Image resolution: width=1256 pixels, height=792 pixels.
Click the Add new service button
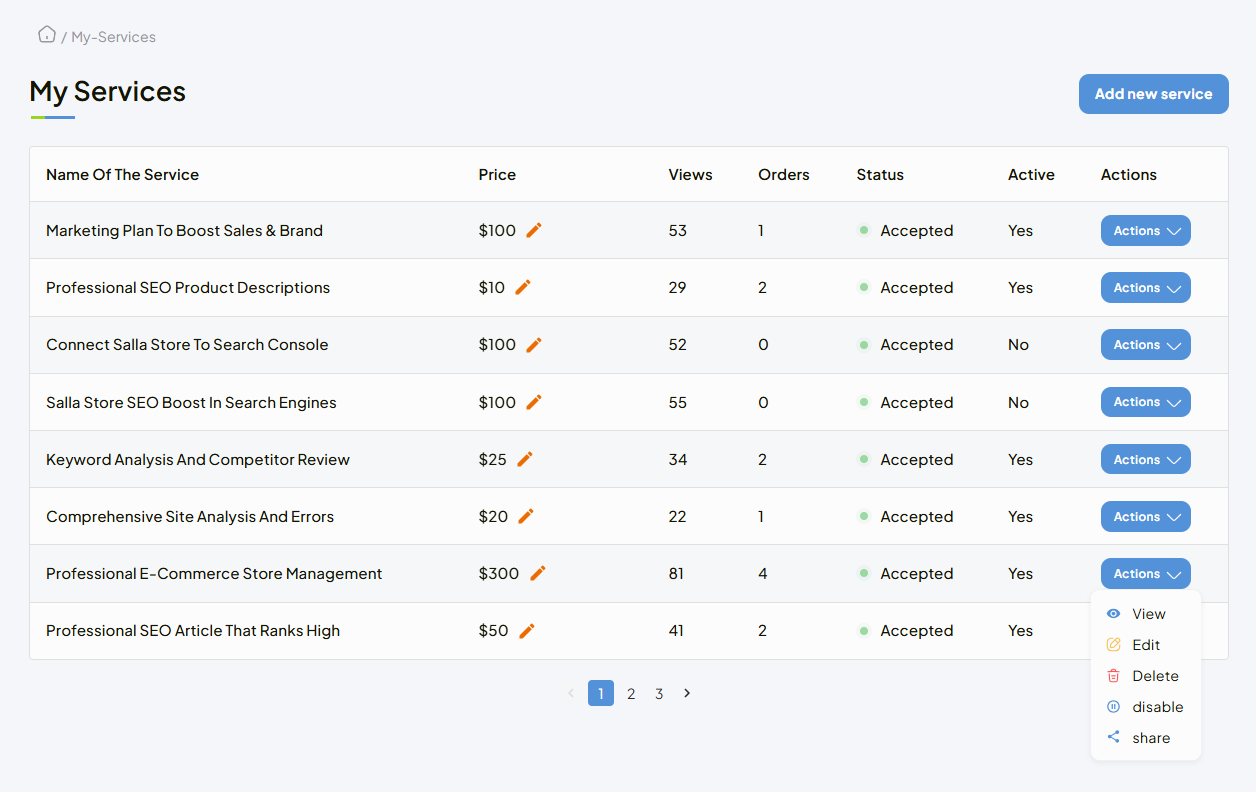[x=1153, y=94]
